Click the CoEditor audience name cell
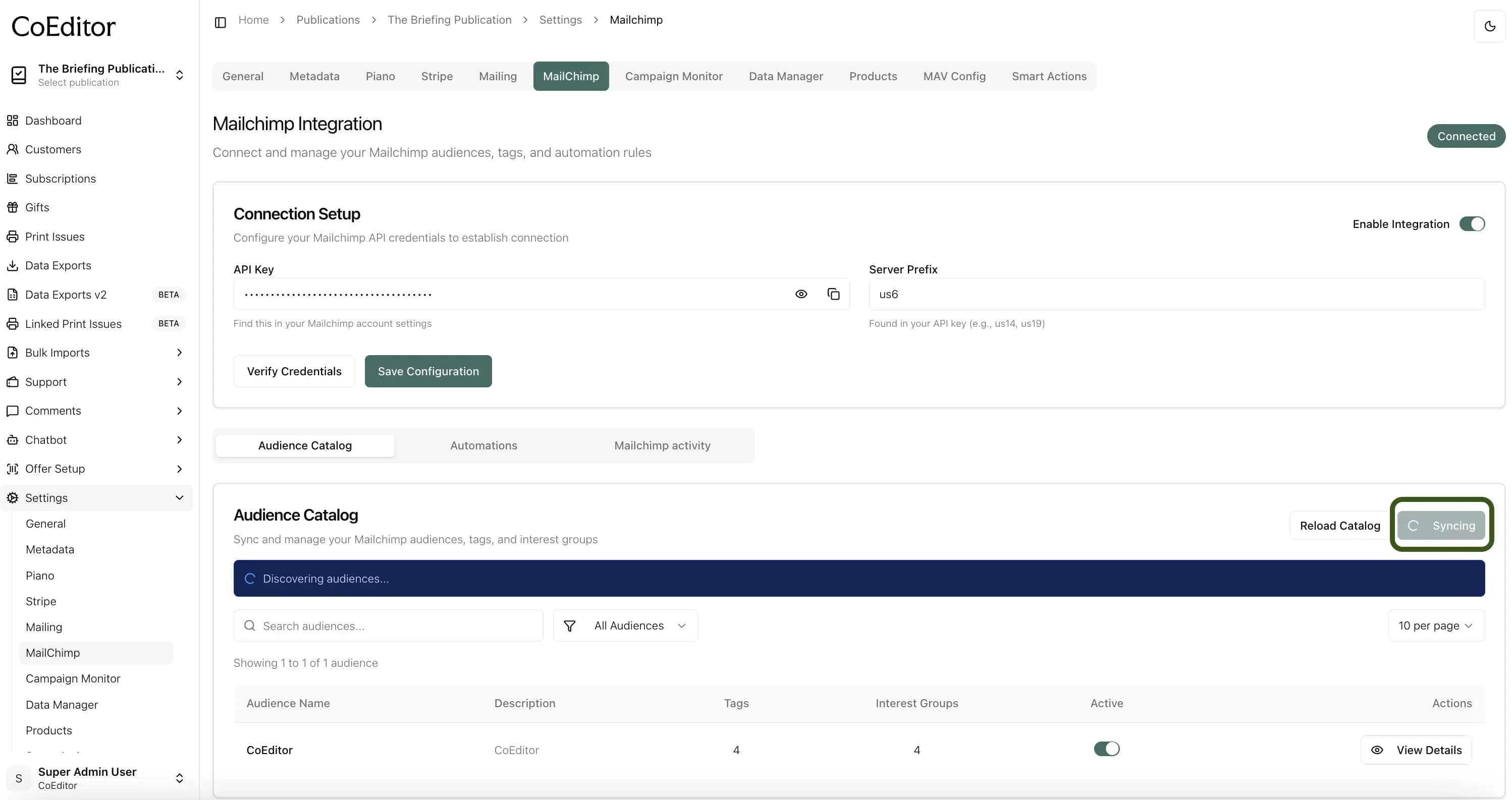1512x800 pixels. click(x=269, y=750)
